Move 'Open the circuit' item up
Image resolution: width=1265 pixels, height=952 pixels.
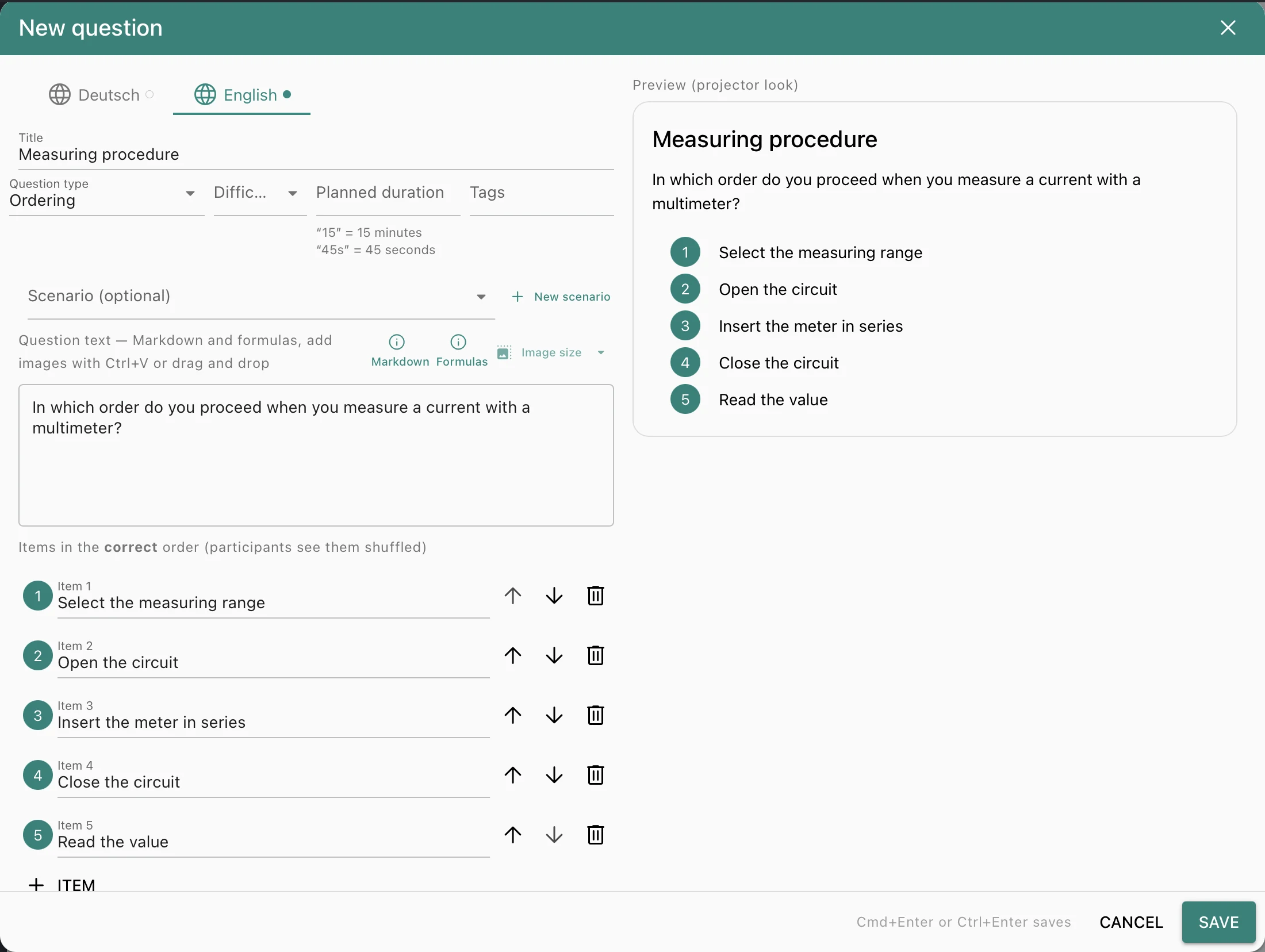513,655
